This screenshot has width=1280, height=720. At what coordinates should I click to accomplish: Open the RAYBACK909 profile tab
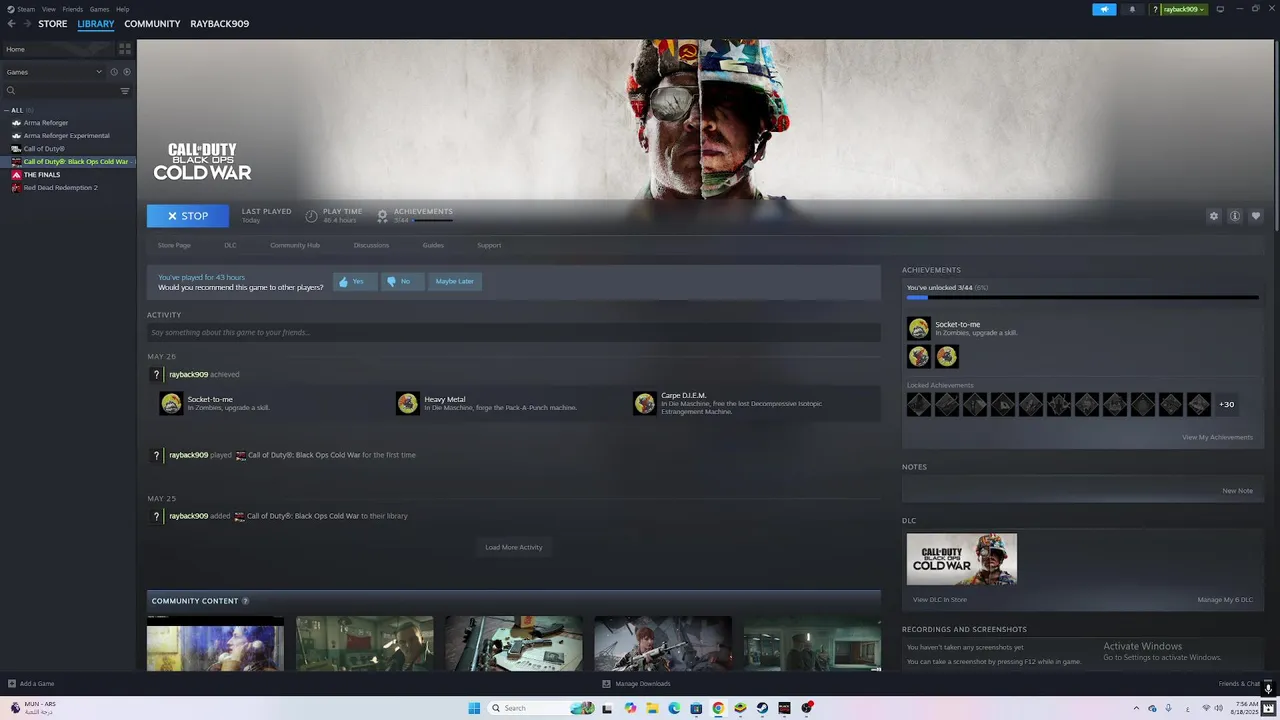[x=220, y=24]
